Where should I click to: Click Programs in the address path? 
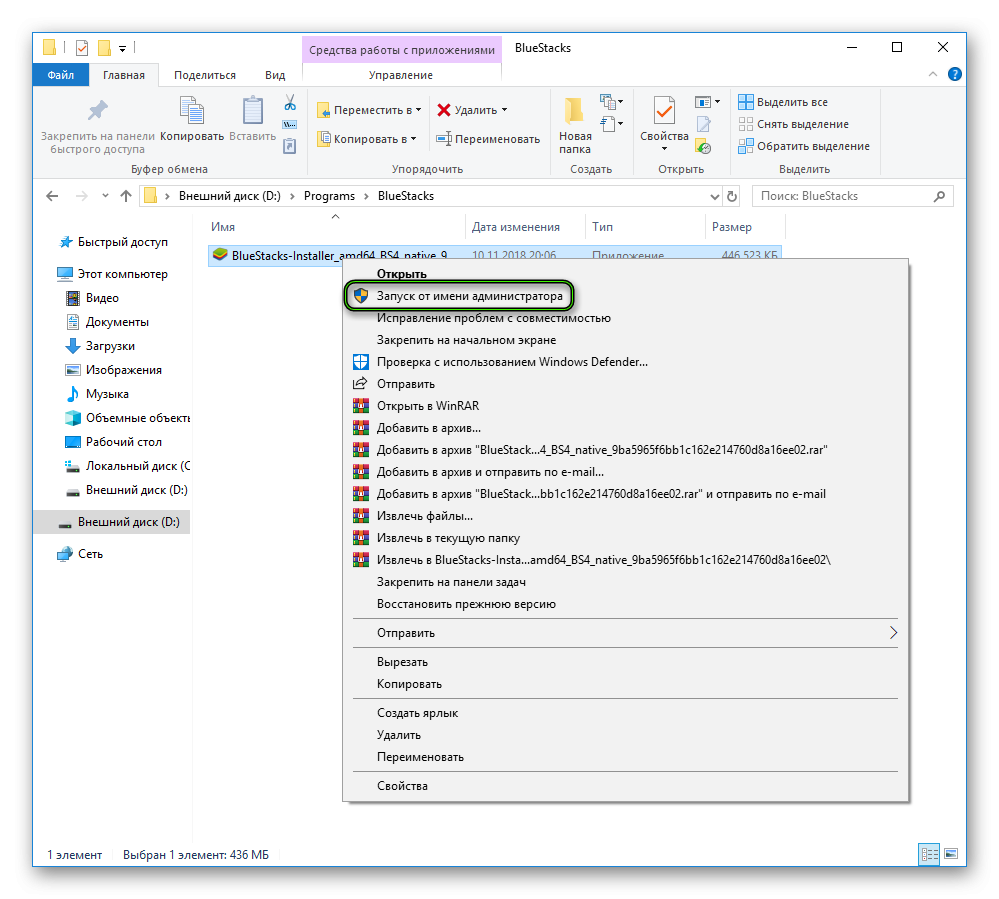(x=329, y=196)
